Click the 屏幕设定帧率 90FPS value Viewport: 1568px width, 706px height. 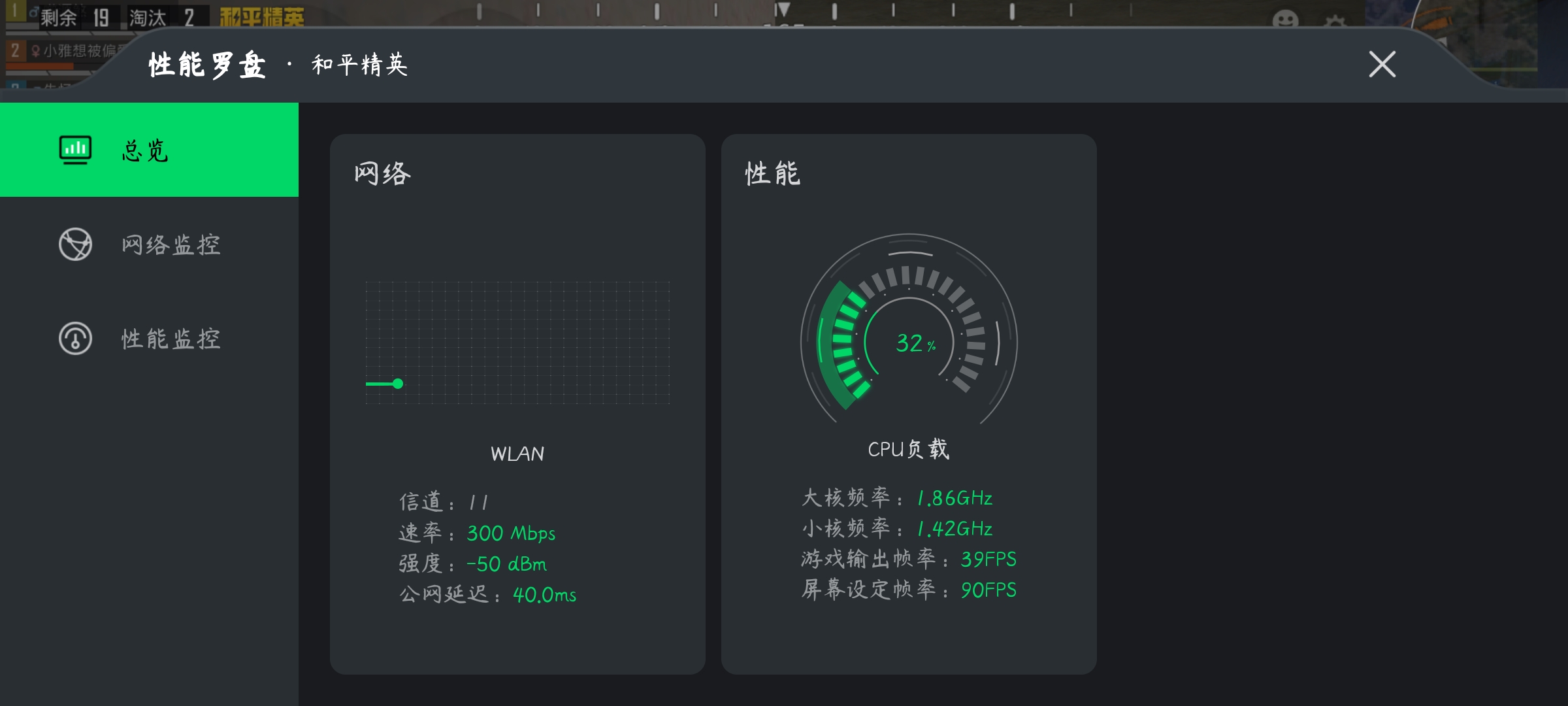click(988, 590)
